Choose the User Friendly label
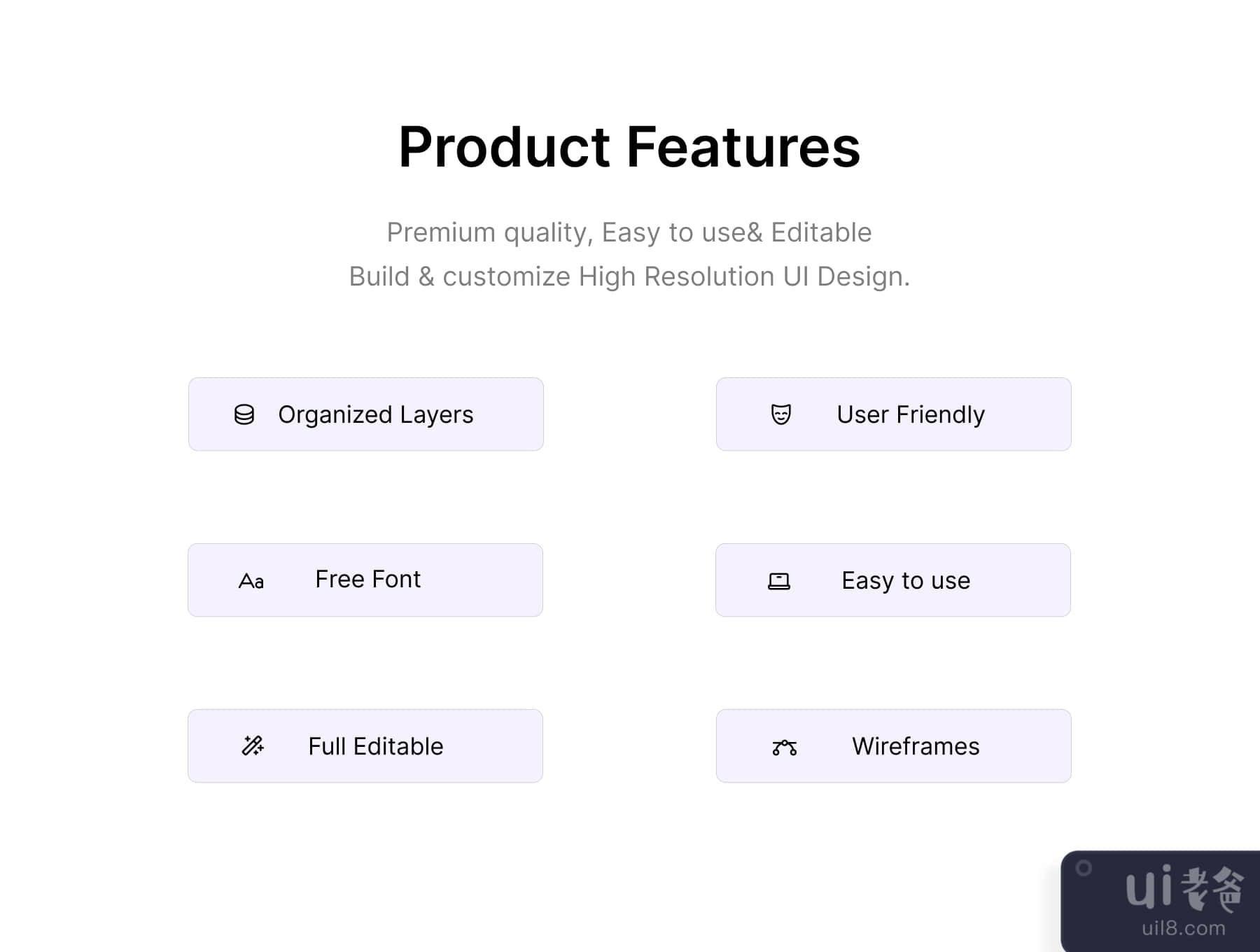Image resolution: width=1260 pixels, height=952 pixels. [x=911, y=414]
